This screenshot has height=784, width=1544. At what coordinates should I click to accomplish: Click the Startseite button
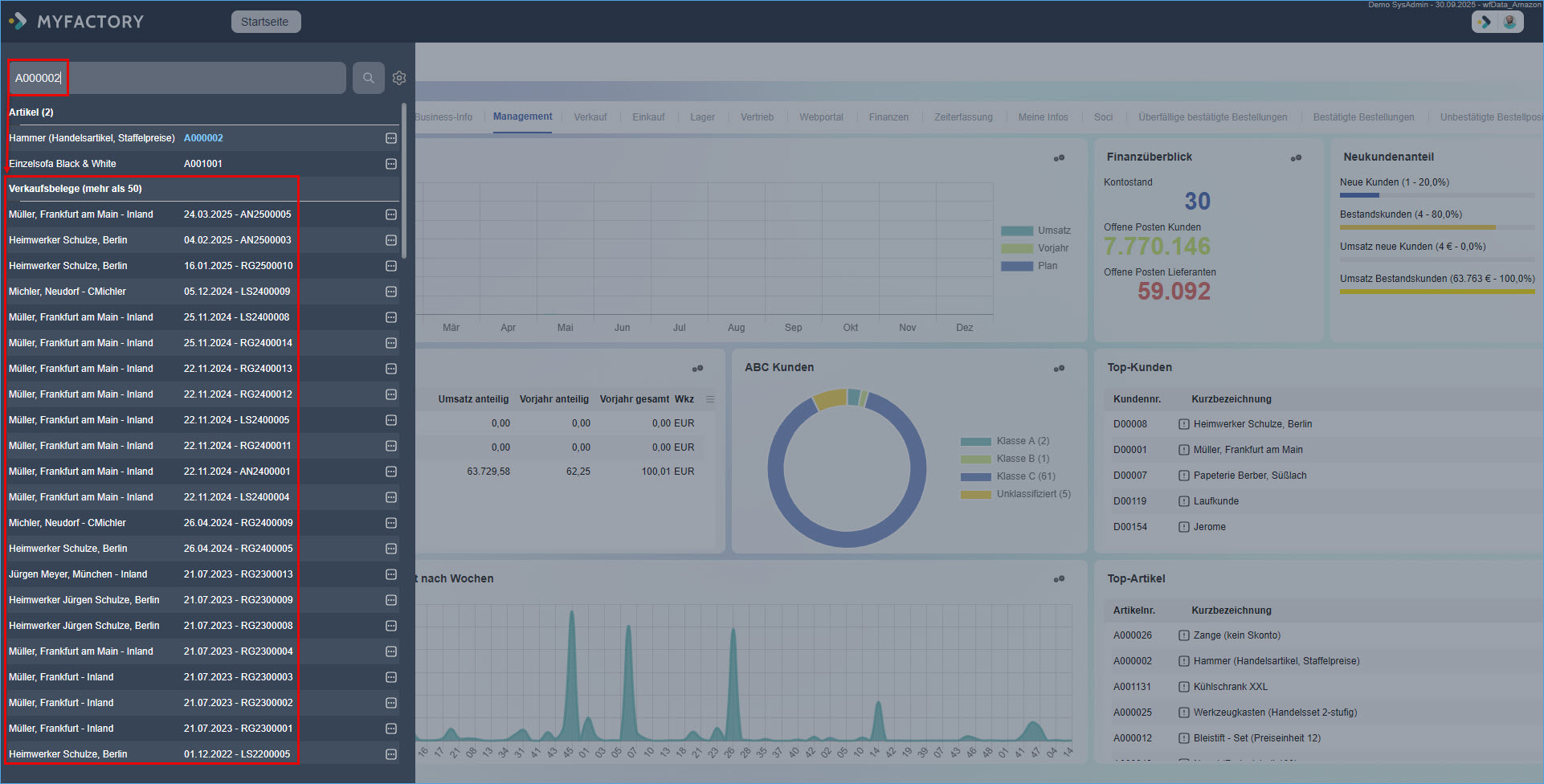coord(265,22)
